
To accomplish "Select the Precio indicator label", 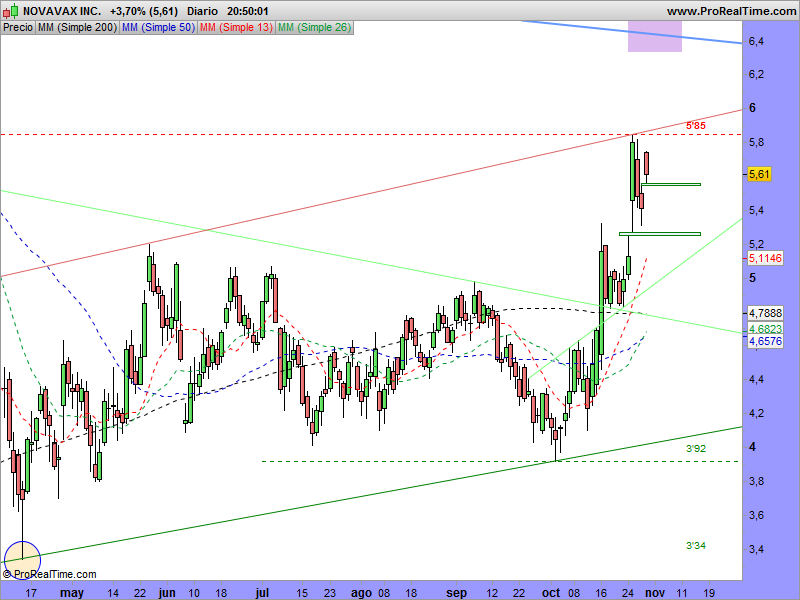I will [x=18, y=28].
